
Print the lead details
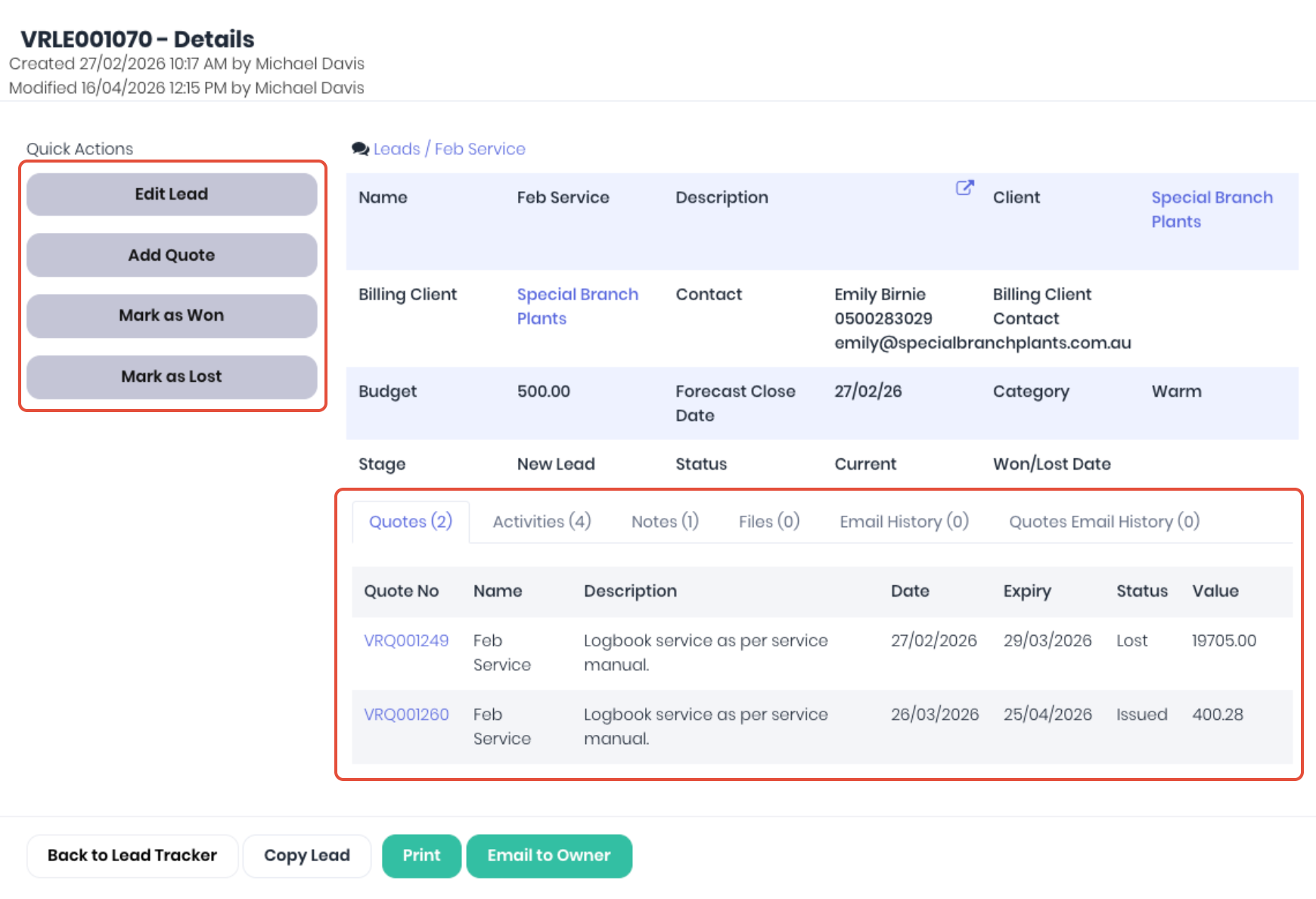421,855
